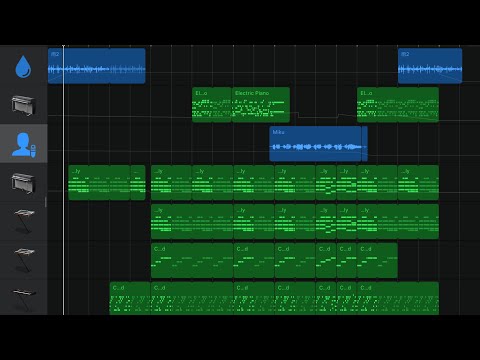Select the last C...d region on the sixth track

pyautogui.click(x=377, y=260)
